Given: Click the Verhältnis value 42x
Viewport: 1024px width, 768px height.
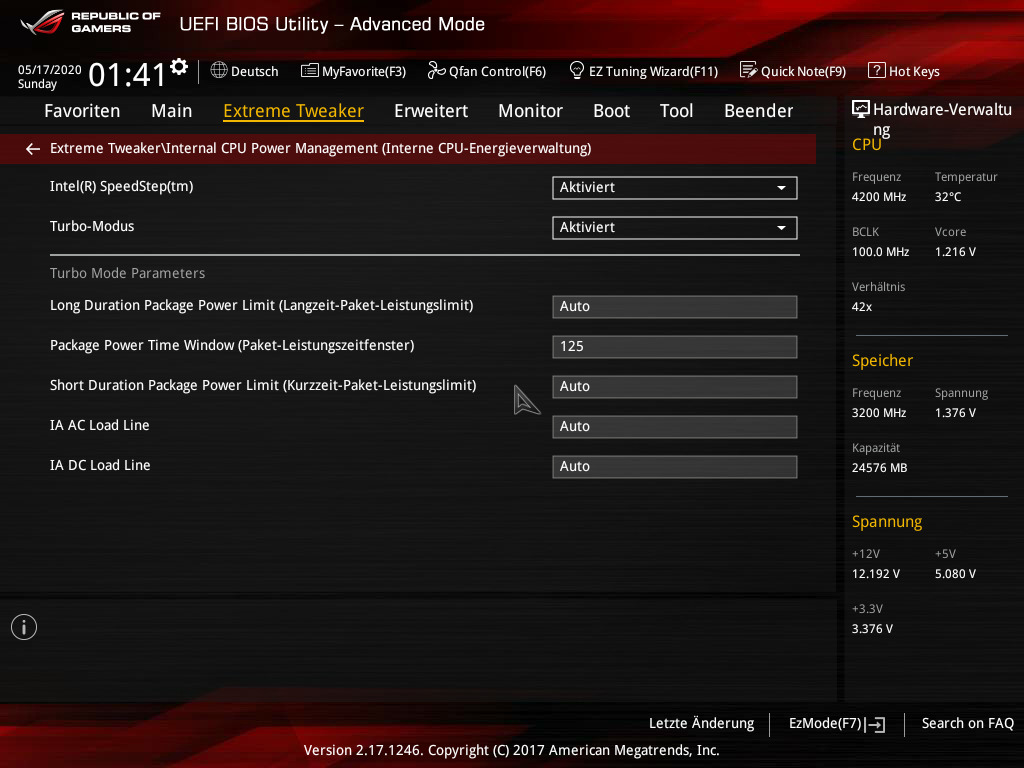Looking at the screenshot, I should [862, 307].
